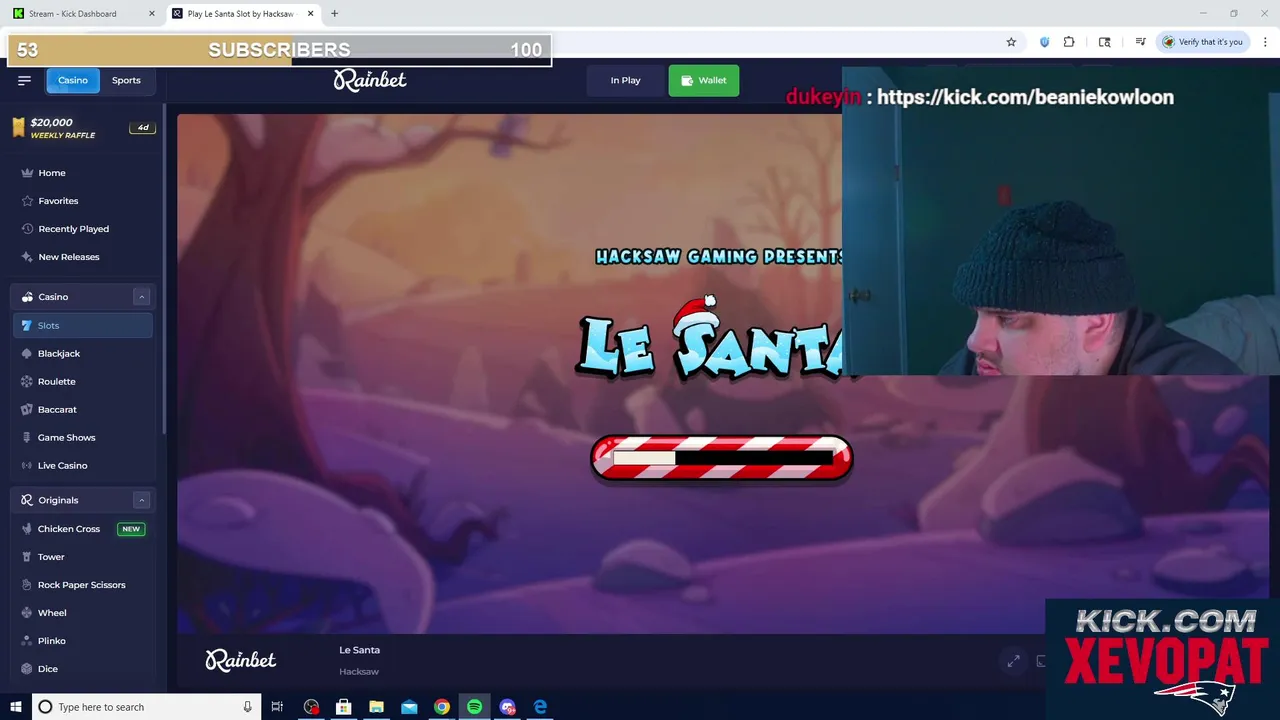Click the Live Casino icon
The width and height of the screenshot is (1280, 720).
pos(27,465)
